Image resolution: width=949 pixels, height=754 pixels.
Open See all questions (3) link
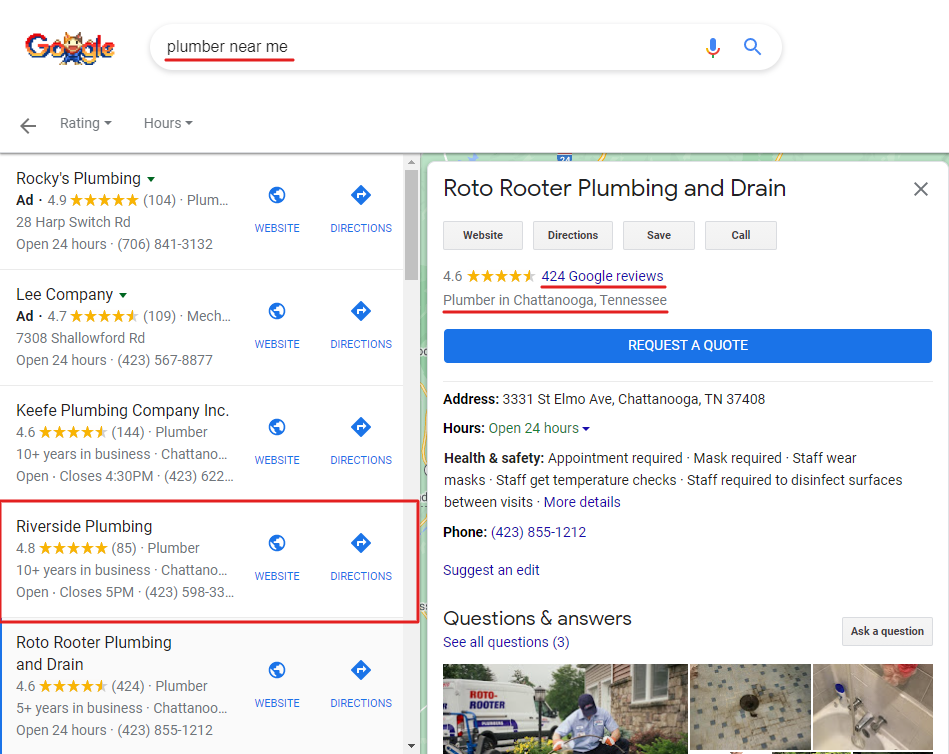pyautogui.click(x=506, y=642)
